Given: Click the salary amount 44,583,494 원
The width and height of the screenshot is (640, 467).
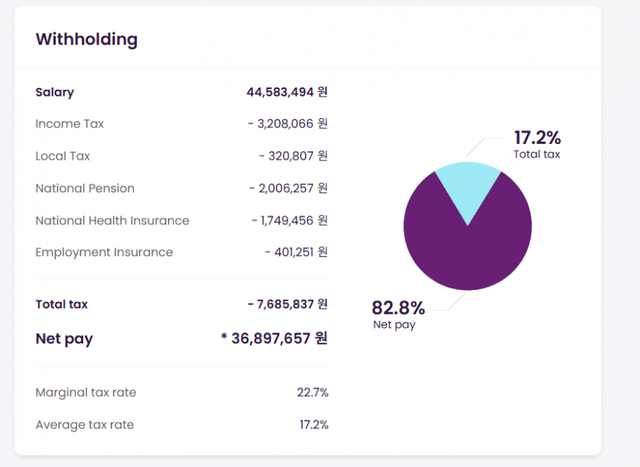Looking at the screenshot, I should [x=287, y=92].
